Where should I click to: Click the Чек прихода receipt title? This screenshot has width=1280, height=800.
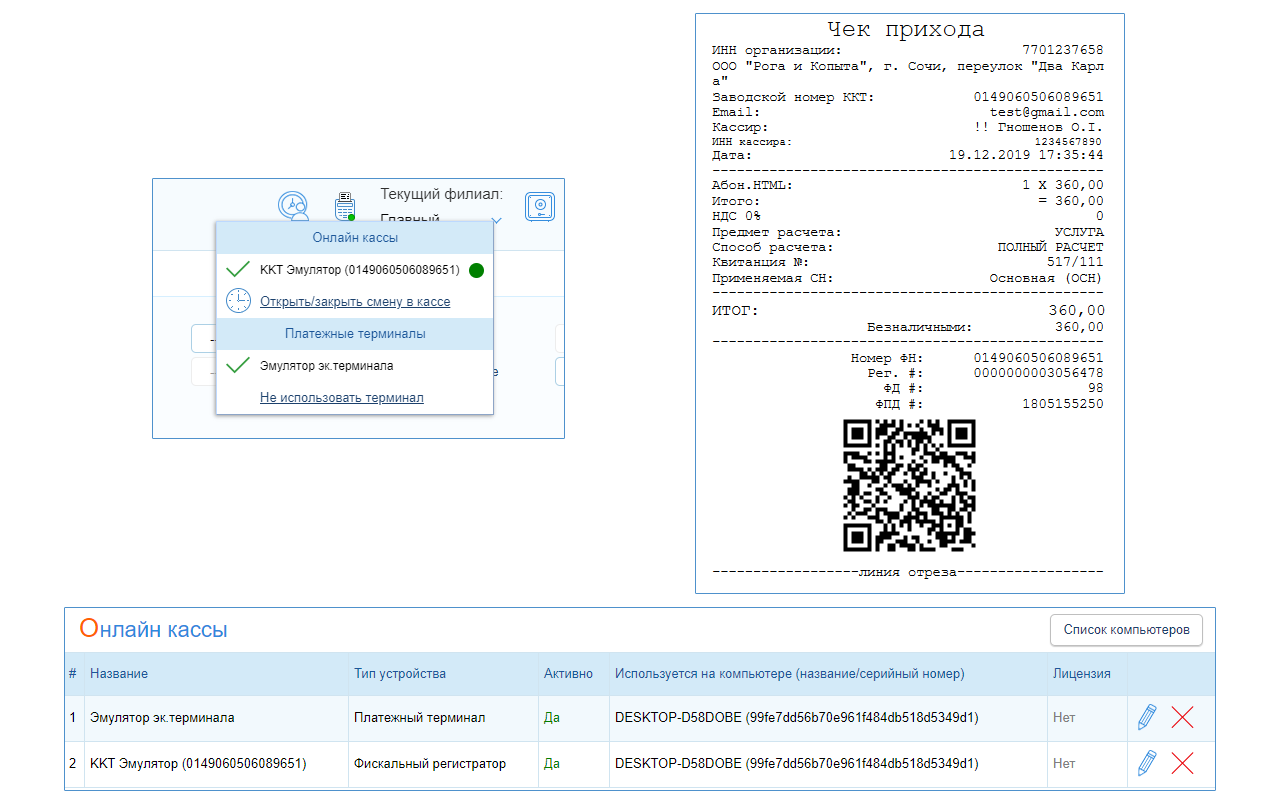(x=906, y=30)
